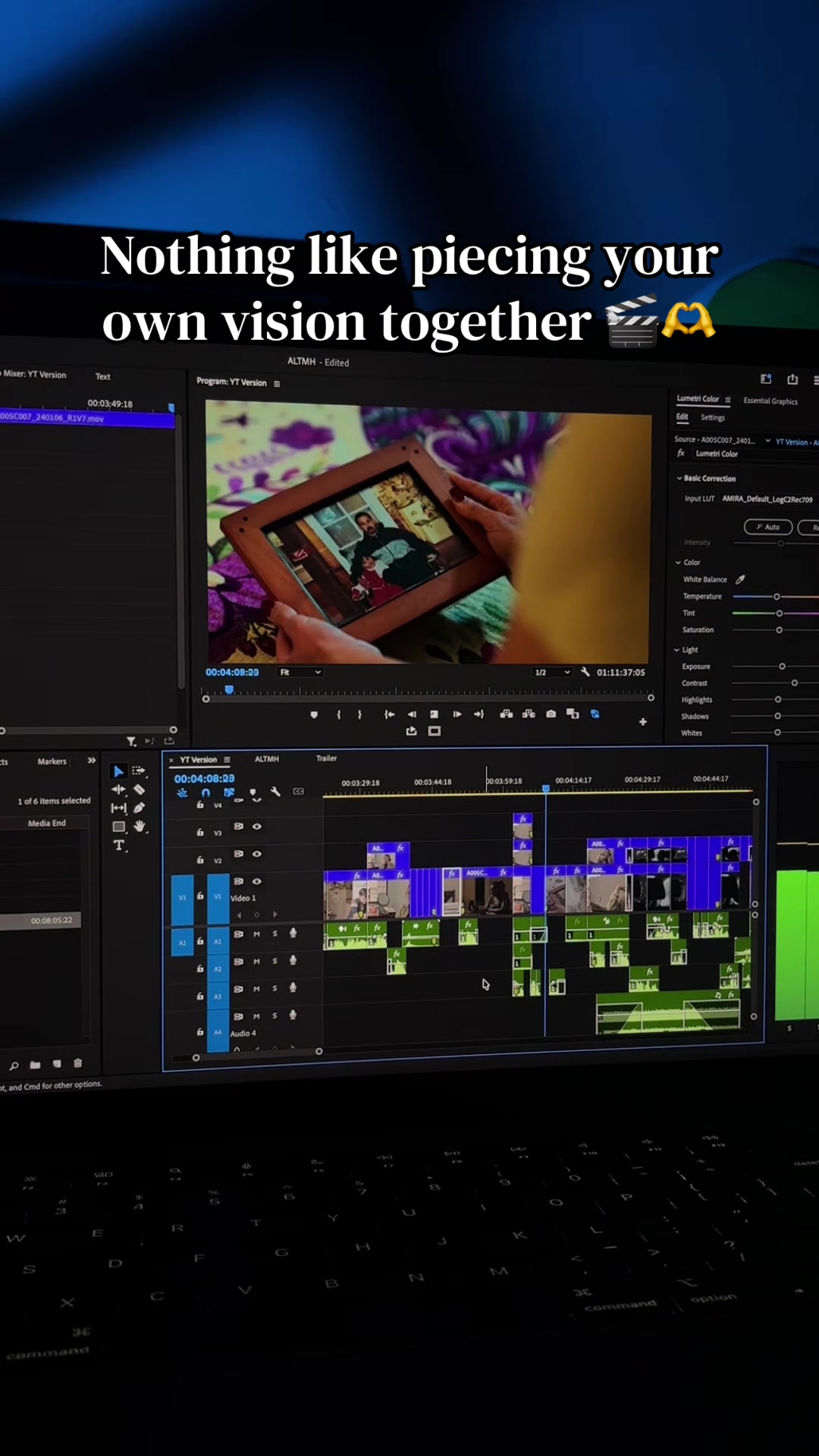Viewport: 819px width, 1456px height.
Task: Click Program monitor wrench settings icon
Action: coord(585,672)
